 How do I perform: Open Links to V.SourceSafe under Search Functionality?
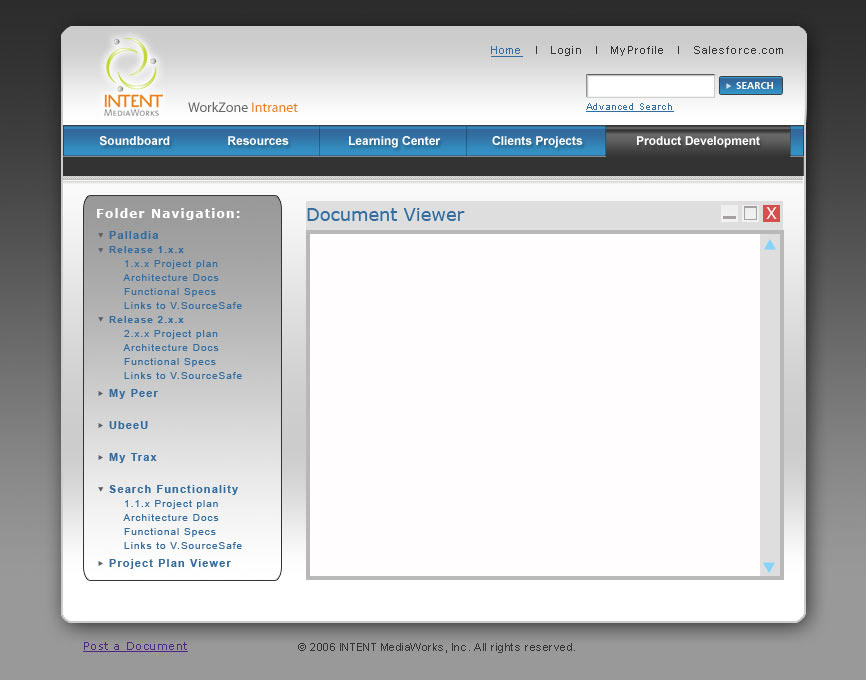point(183,546)
